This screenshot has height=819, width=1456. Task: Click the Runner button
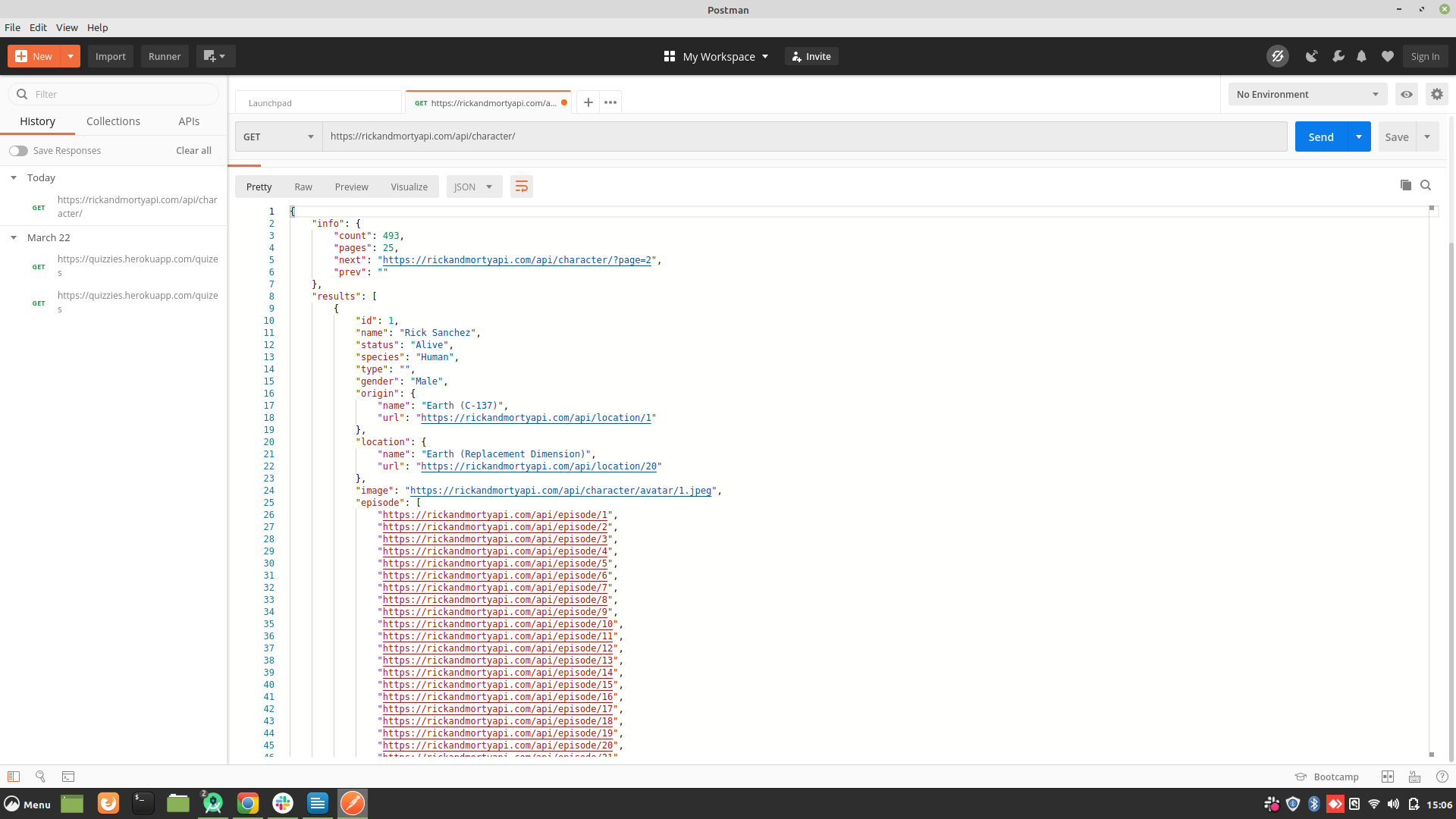165,56
